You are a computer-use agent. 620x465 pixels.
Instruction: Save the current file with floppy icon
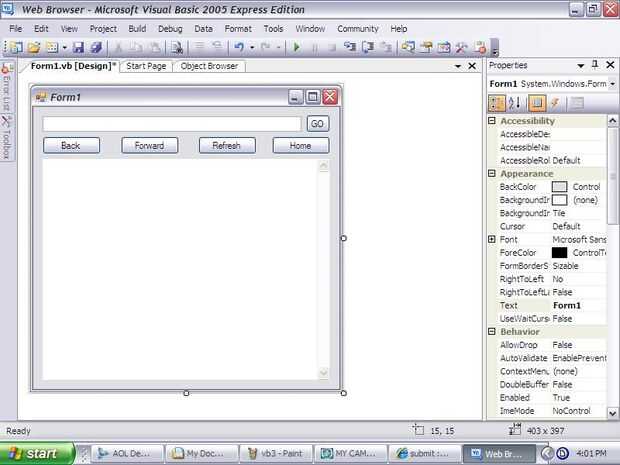78,47
